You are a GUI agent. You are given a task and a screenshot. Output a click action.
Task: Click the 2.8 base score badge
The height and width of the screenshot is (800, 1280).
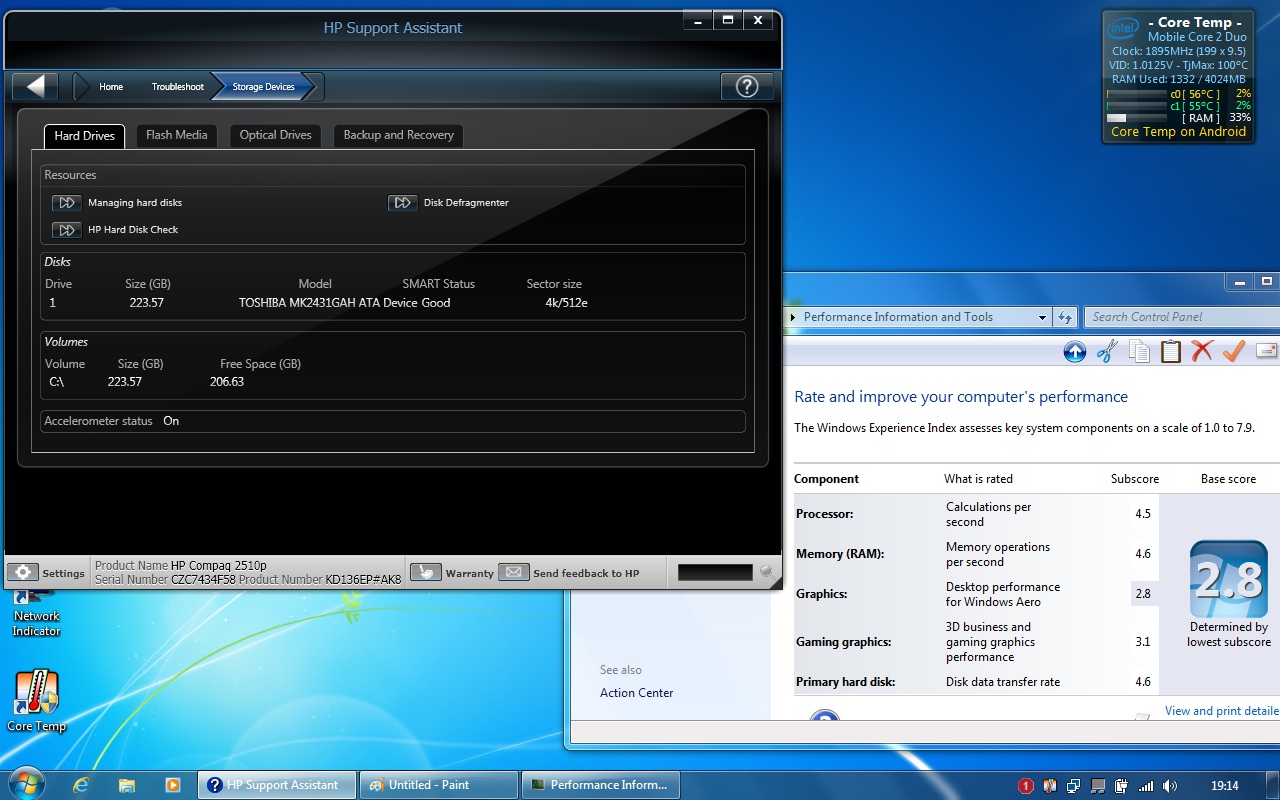tap(1228, 580)
